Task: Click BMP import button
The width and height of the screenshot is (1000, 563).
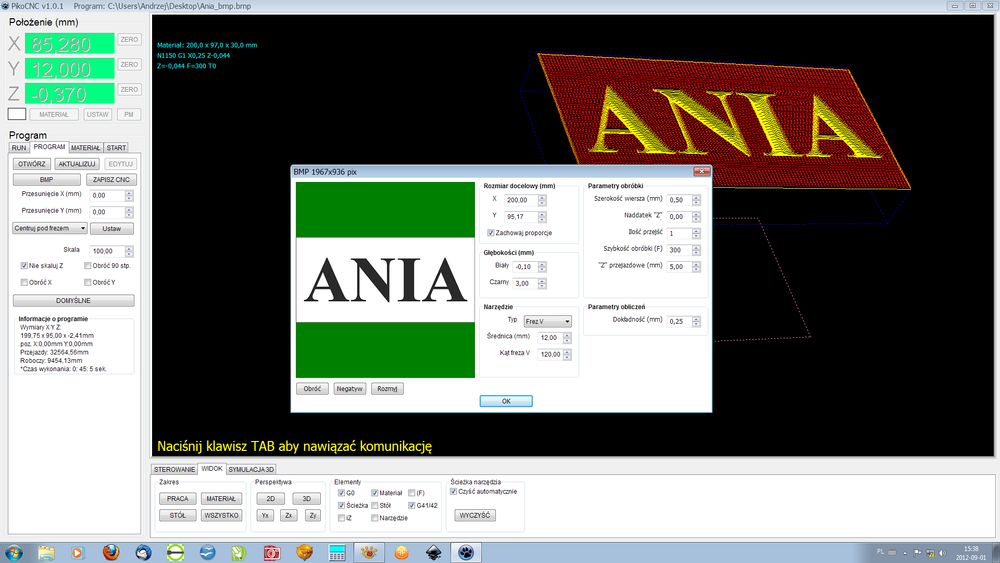Action: coord(47,180)
